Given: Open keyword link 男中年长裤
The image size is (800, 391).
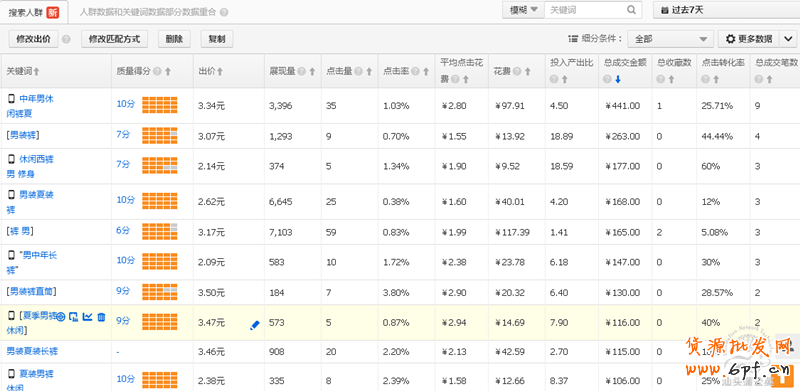Looking at the screenshot, I should pos(32,262).
